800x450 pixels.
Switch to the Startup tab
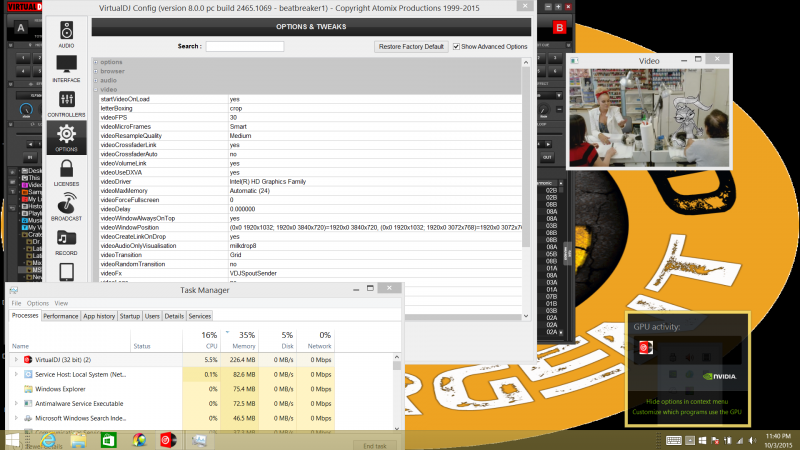[x=130, y=316]
